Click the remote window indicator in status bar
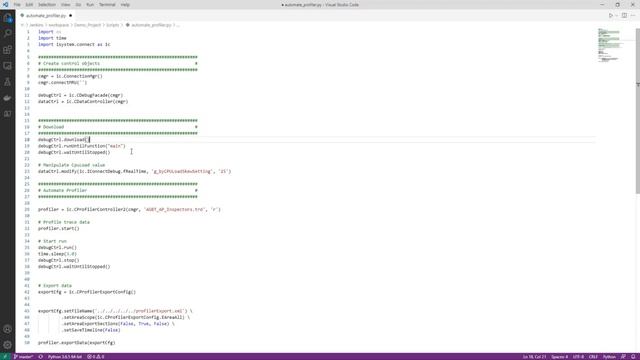Image resolution: width=640 pixels, height=360 pixels. click(x=5, y=357)
